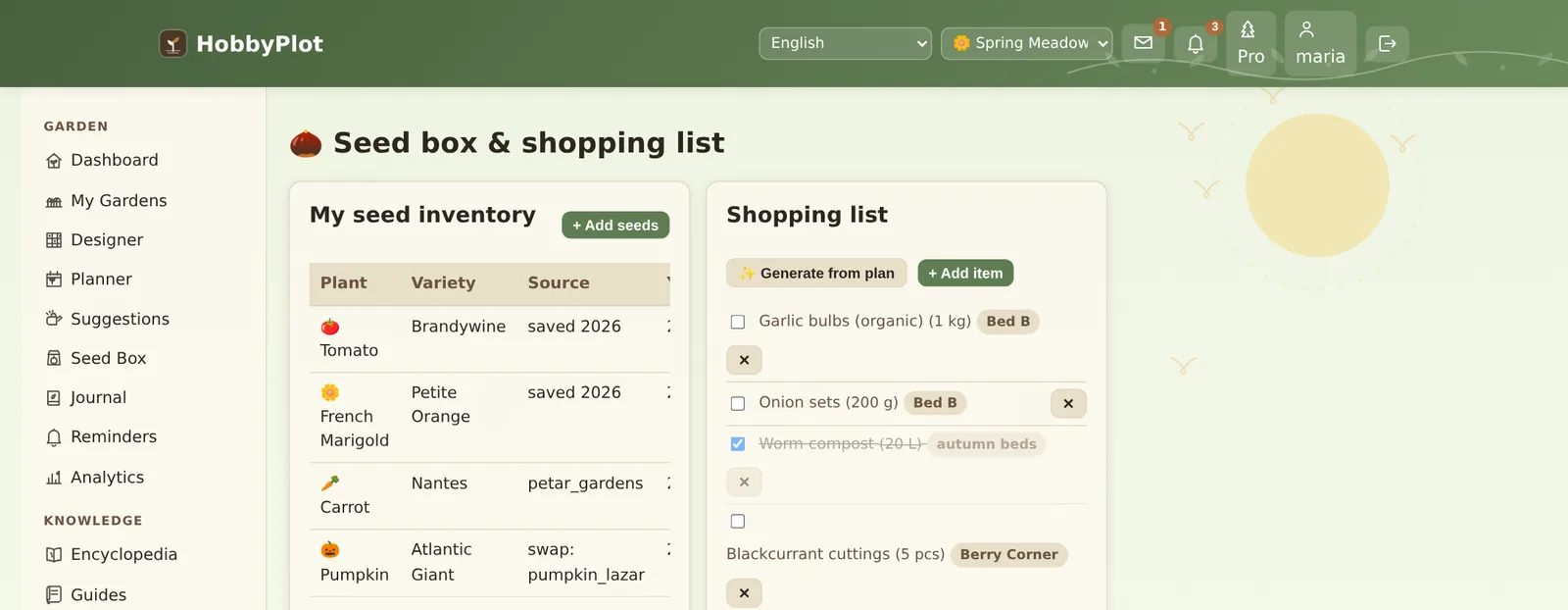Click the Source column header

pyautogui.click(x=559, y=282)
